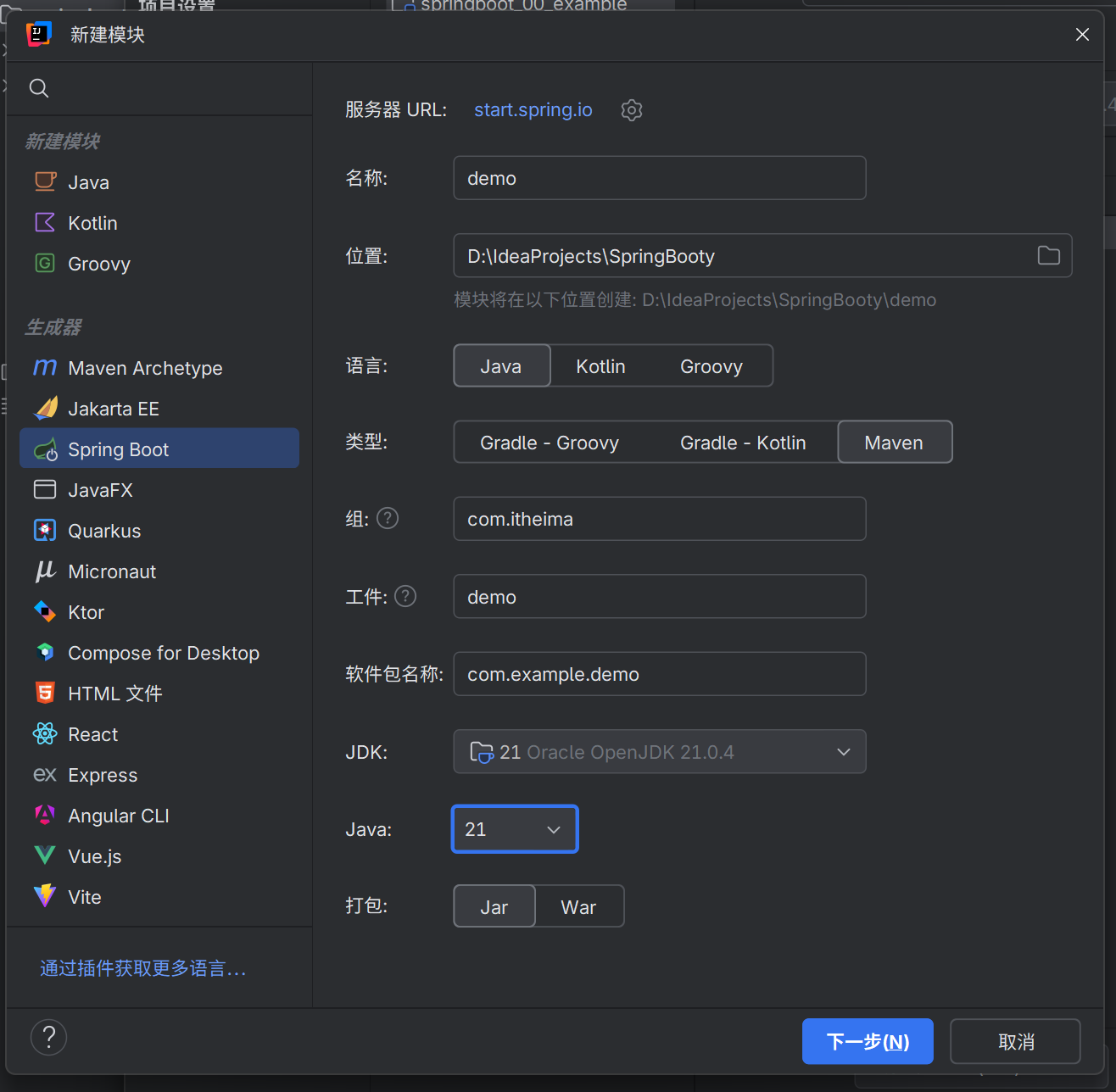1116x1092 pixels.
Task: Select Java module type in sidebar
Action: point(159,182)
